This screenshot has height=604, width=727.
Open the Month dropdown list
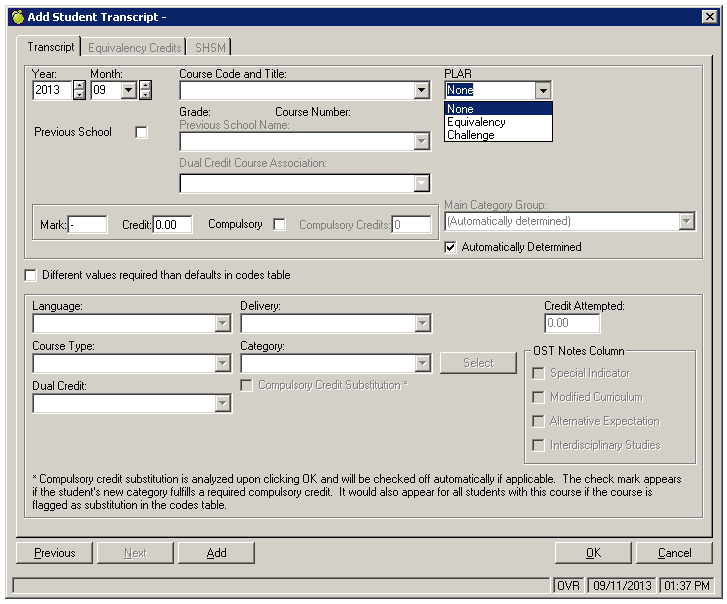128,90
